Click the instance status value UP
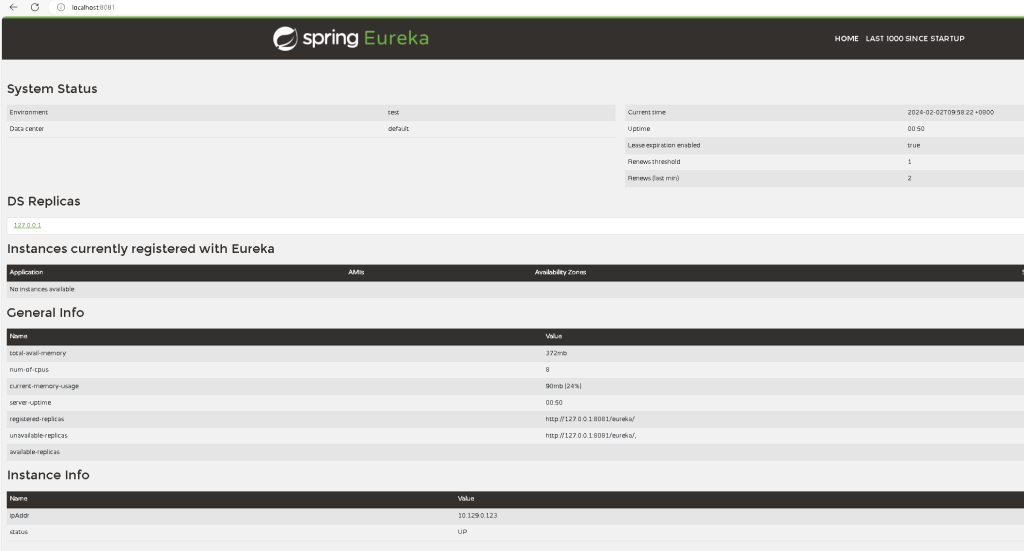This screenshot has width=1024, height=551. coord(462,531)
